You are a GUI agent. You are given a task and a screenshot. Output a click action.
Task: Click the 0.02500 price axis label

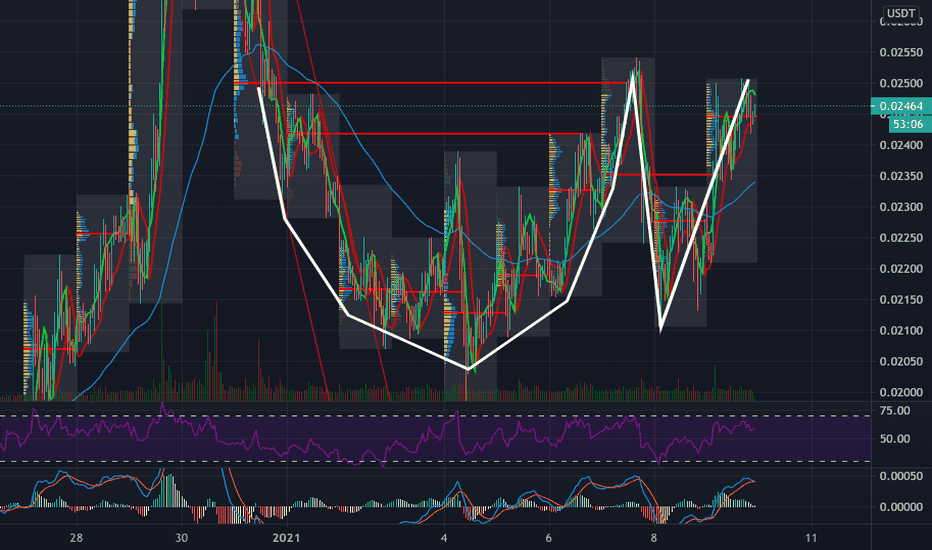click(901, 83)
